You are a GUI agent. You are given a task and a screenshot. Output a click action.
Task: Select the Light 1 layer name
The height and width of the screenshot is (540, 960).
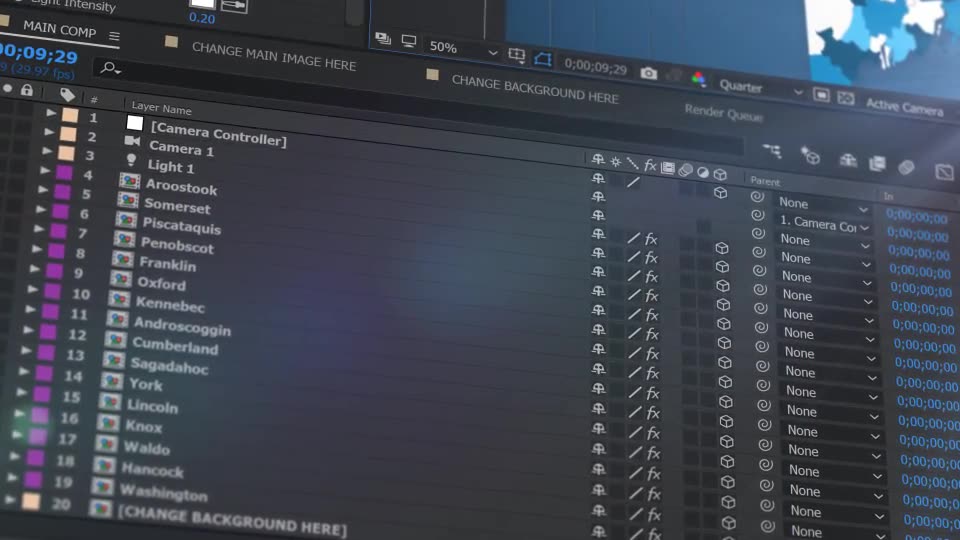click(171, 166)
